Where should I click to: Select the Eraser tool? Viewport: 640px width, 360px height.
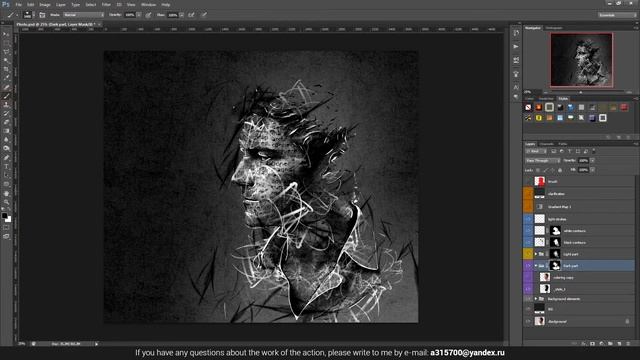pos(6,122)
